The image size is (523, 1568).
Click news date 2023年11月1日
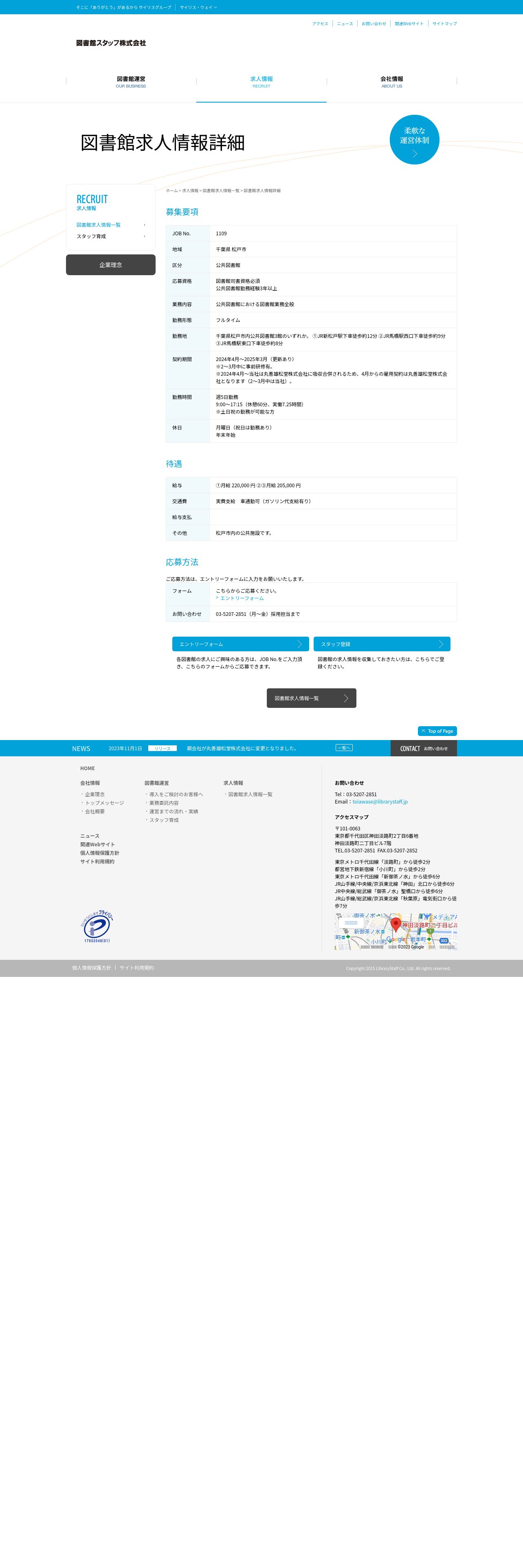125,748
